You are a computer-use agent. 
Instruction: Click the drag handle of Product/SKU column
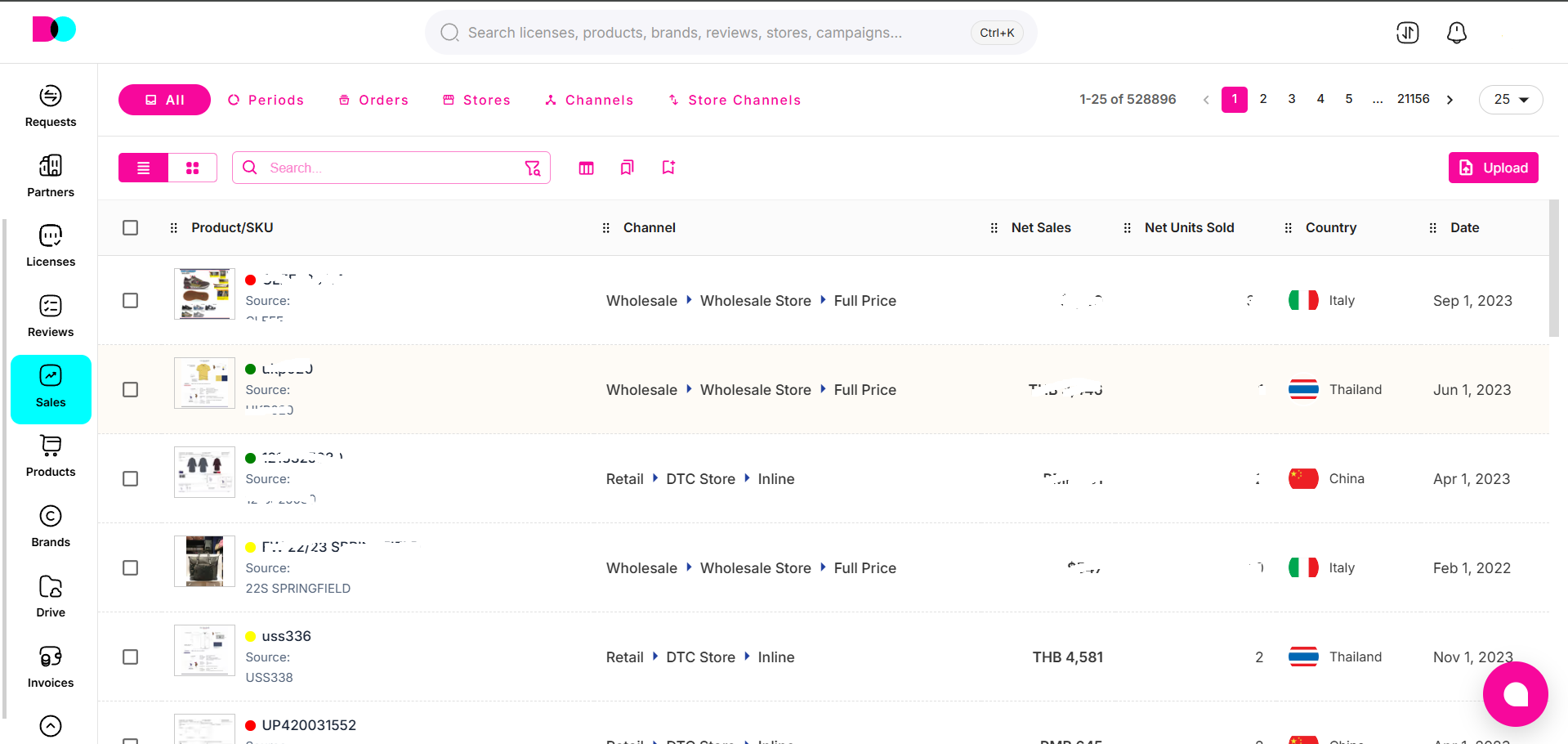(x=173, y=228)
